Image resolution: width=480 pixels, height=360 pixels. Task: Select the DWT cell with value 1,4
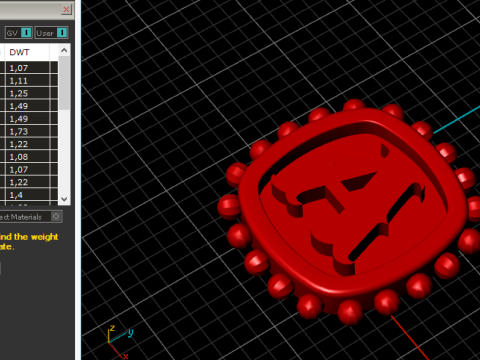(x=27, y=195)
